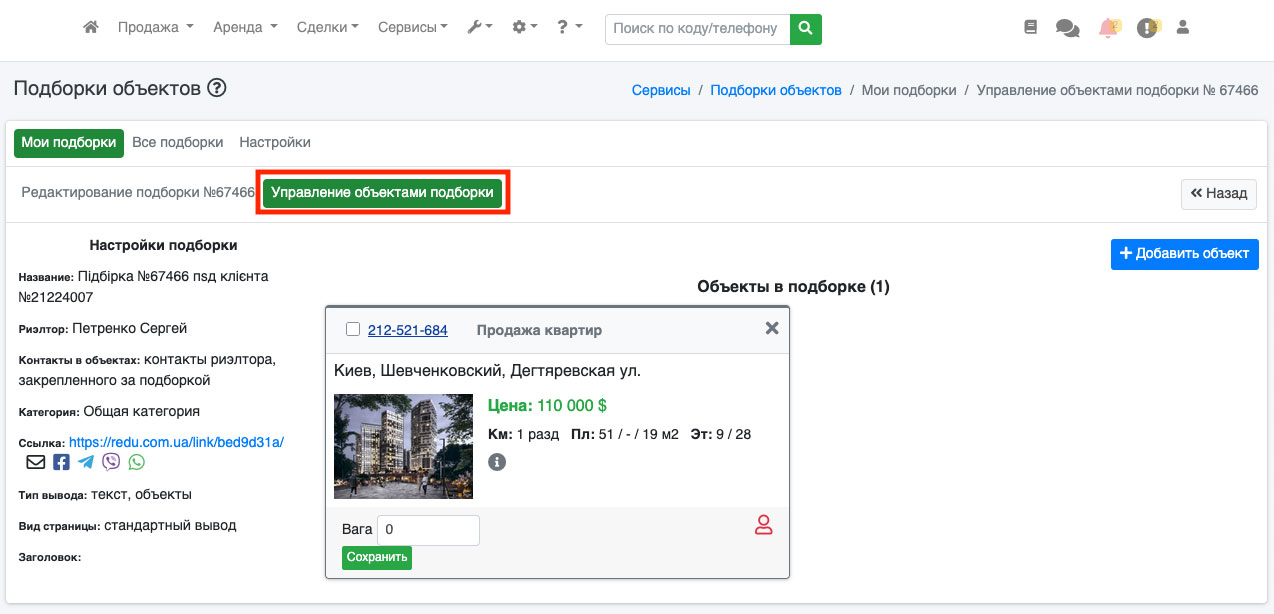Share the selection link on Facebook
The image size is (1274, 614).
(x=61, y=462)
